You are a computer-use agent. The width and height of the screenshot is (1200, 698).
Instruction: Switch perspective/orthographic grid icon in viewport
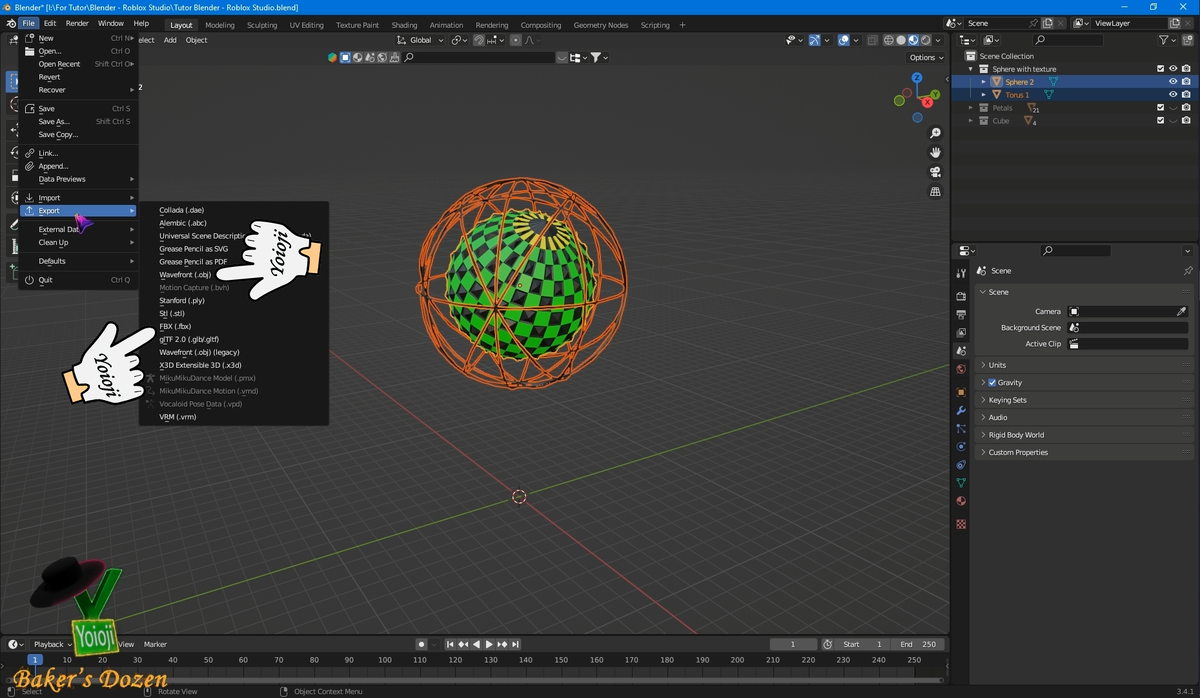pyautogui.click(x=935, y=191)
